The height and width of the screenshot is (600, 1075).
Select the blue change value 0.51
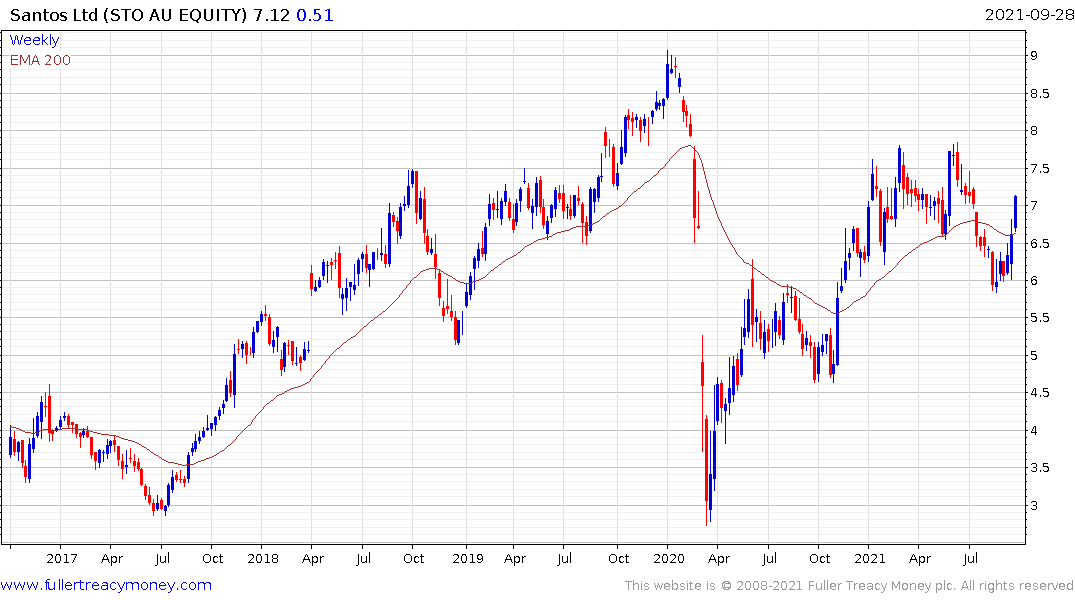(315, 15)
